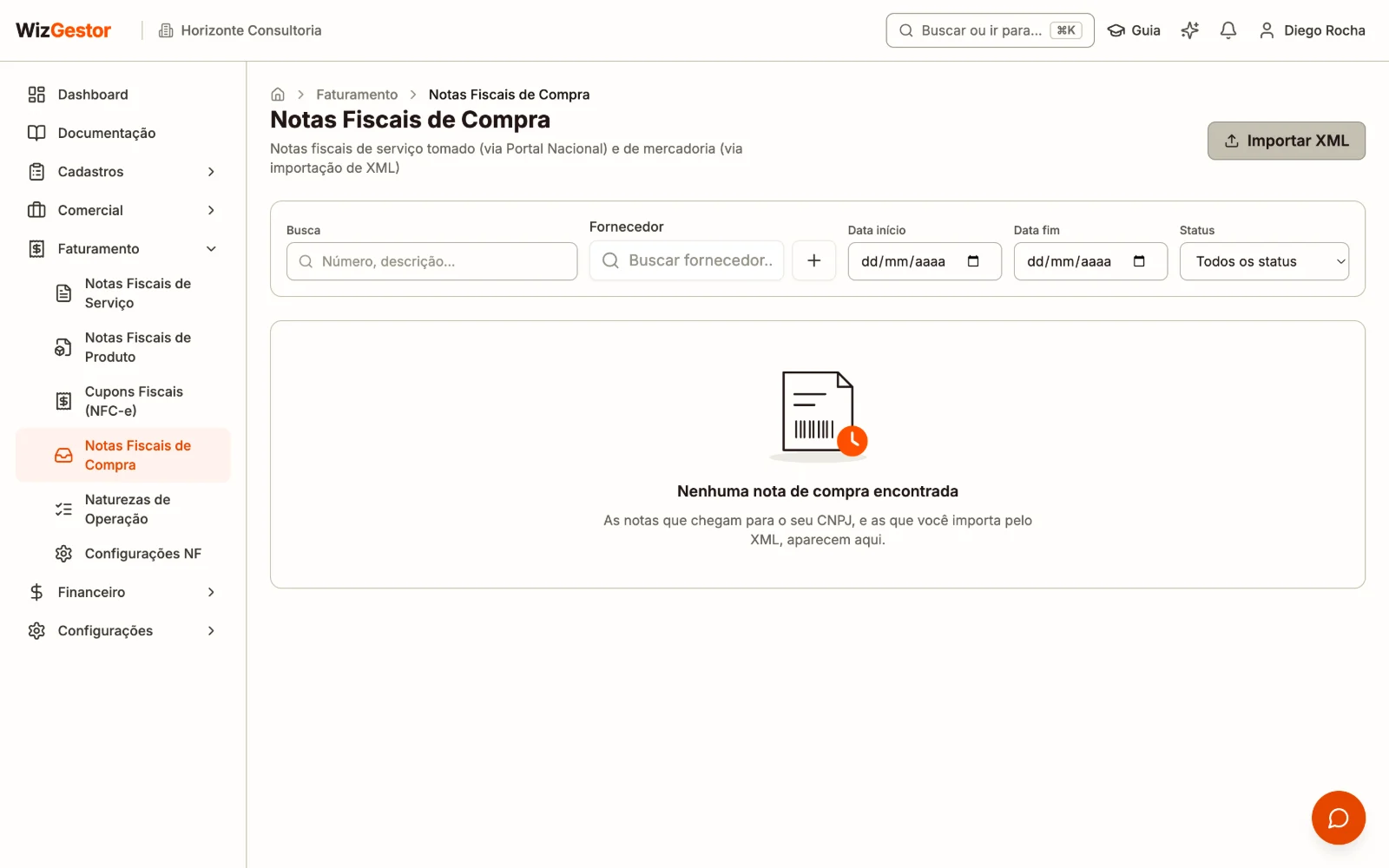Image resolution: width=1389 pixels, height=868 pixels.
Task: Expand the Comercial menu
Action: pos(123,210)
